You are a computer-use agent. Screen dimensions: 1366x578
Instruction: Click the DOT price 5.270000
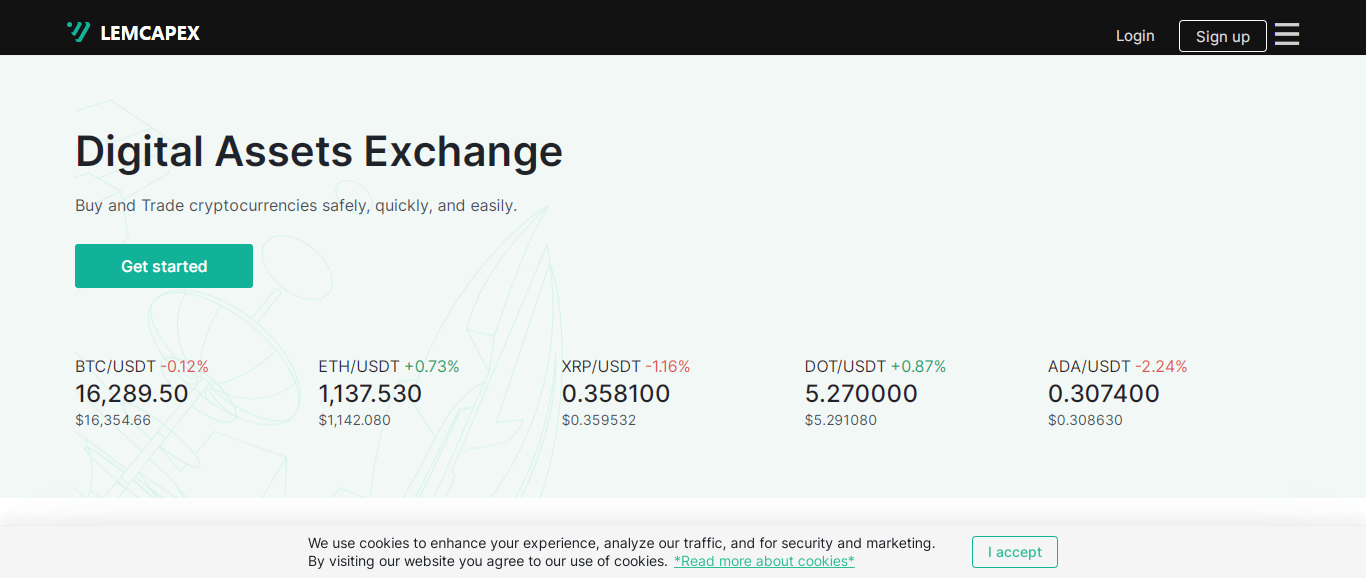tap(861, 394)
